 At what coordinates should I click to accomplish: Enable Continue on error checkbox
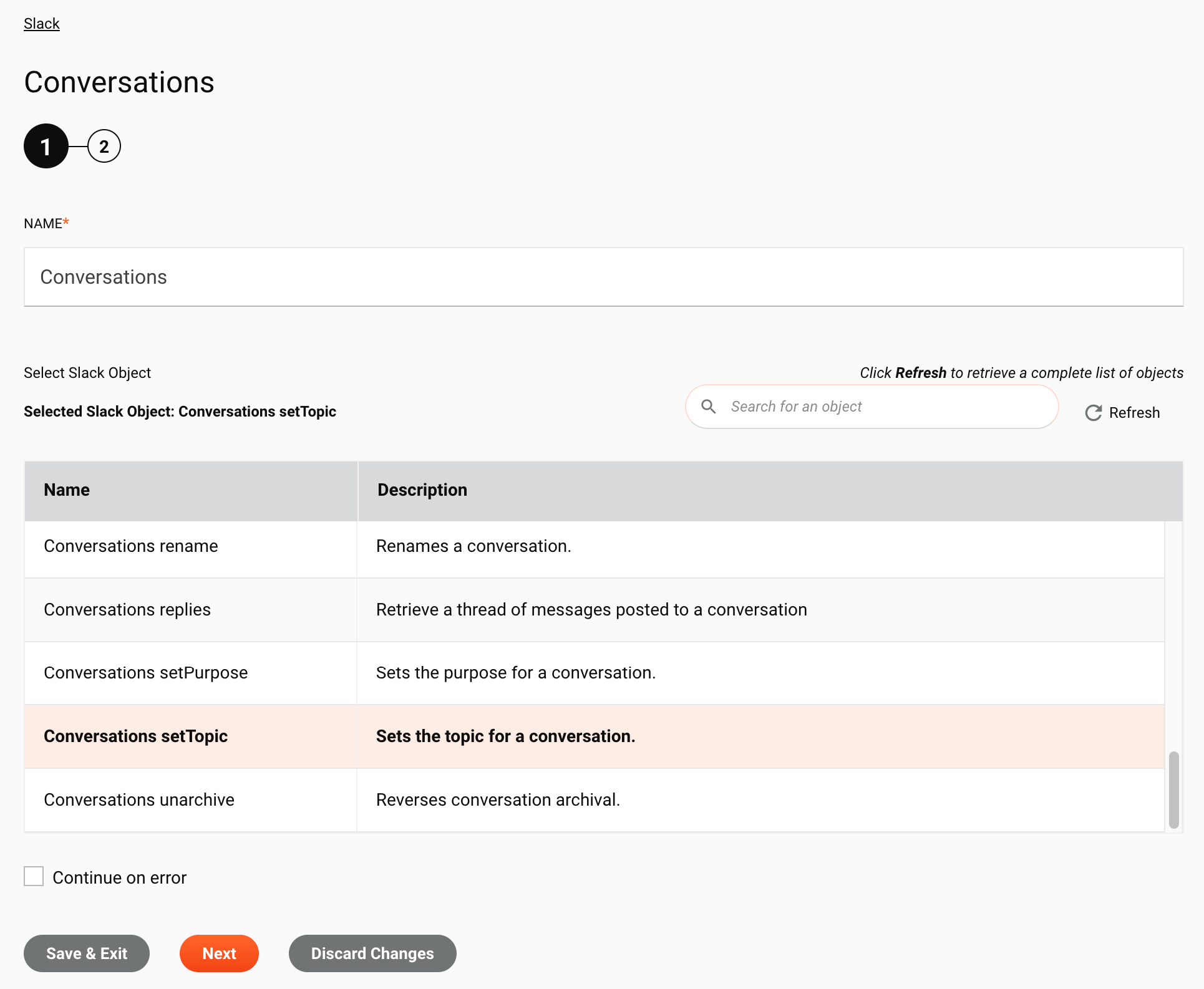click(34, 876)
